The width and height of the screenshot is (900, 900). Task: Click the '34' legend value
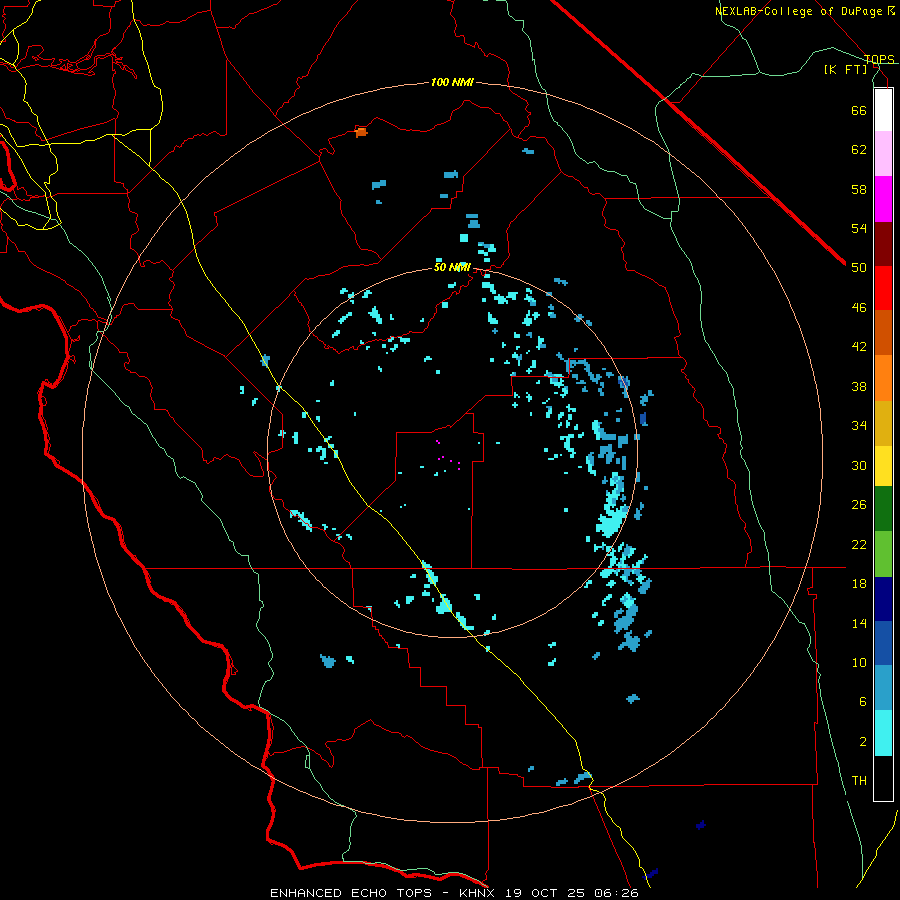point(859,426)
